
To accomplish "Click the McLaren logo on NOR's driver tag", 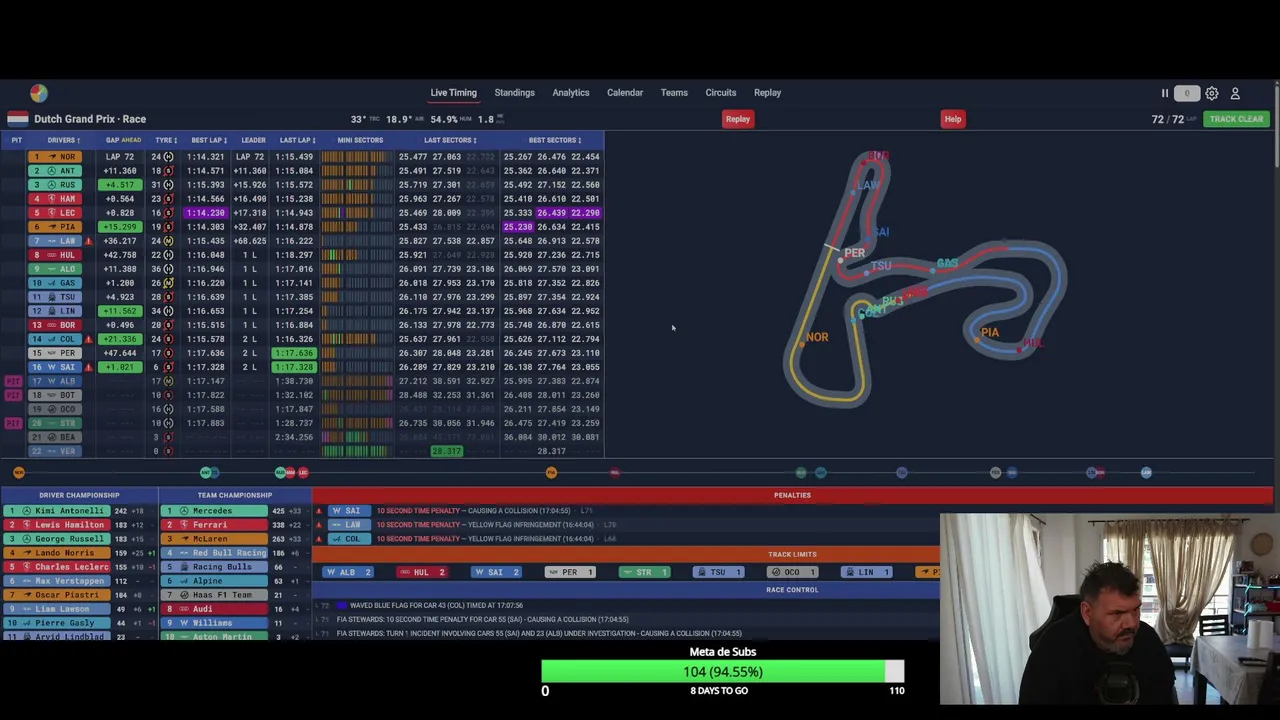I will pos(54,157).
